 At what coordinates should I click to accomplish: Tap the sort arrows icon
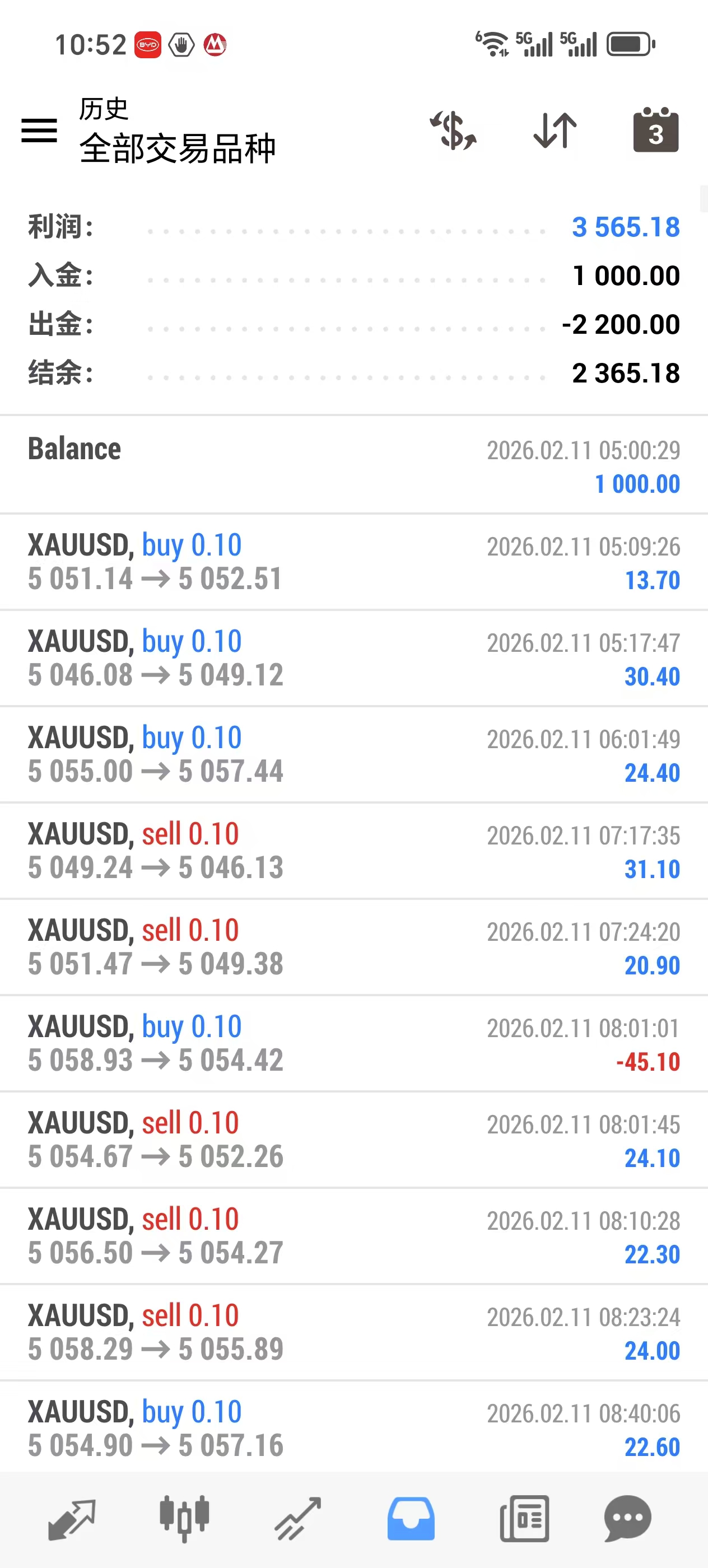tap(555, 130)
